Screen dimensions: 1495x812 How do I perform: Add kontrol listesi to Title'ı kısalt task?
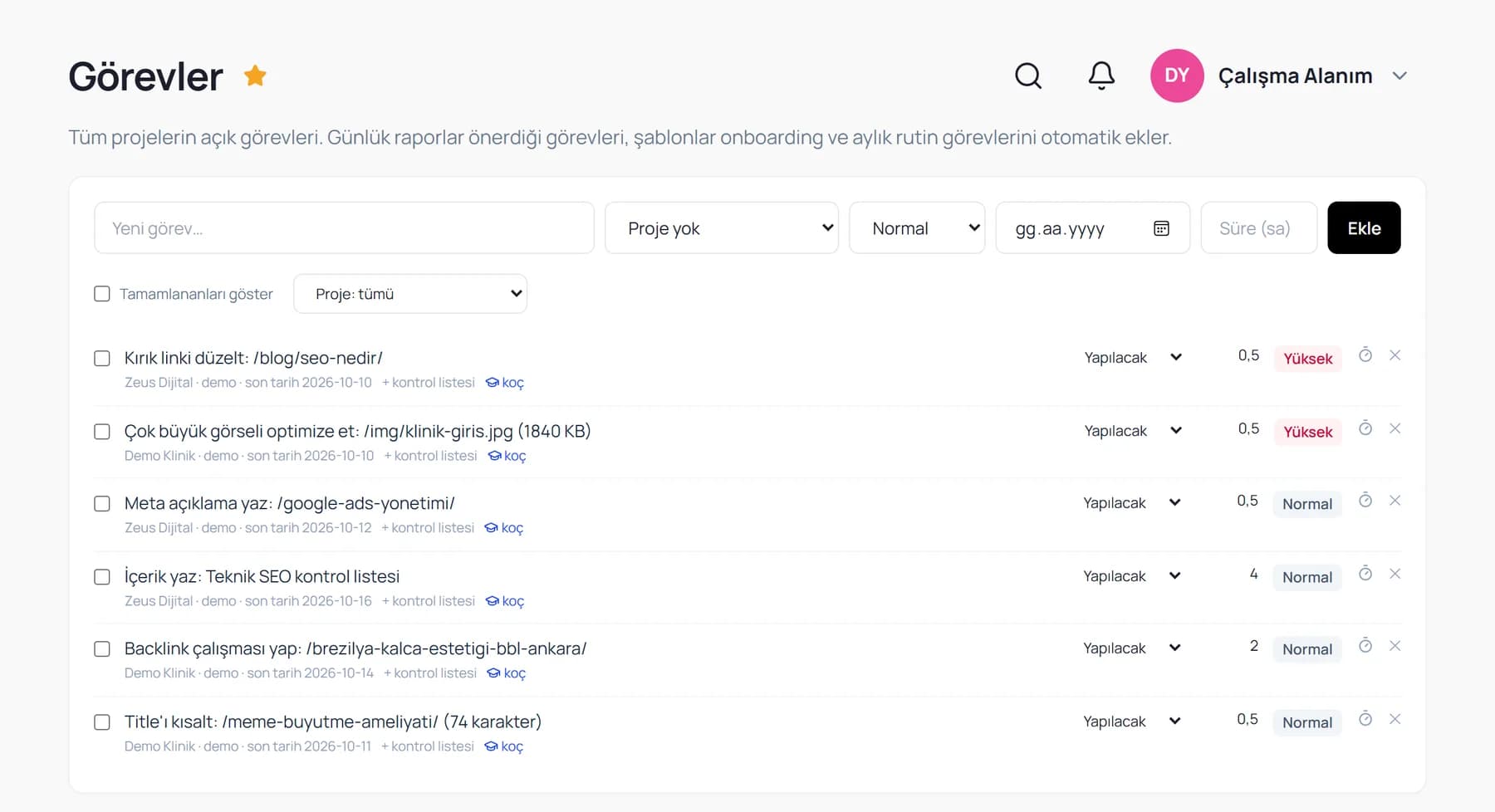428,746
